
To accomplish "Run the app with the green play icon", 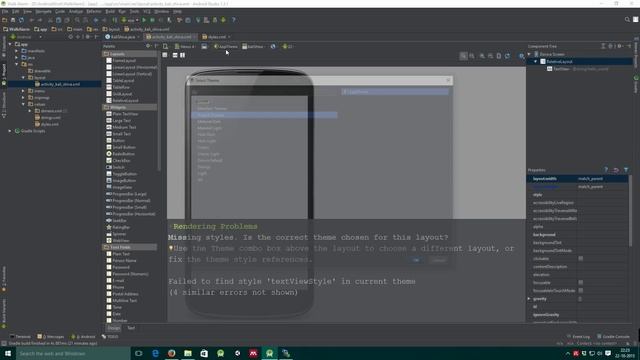I will [x=144, y=20].
